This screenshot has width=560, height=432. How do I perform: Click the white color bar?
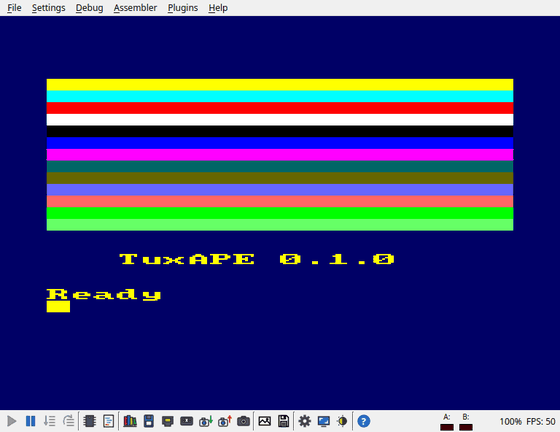tap(280, 120)
